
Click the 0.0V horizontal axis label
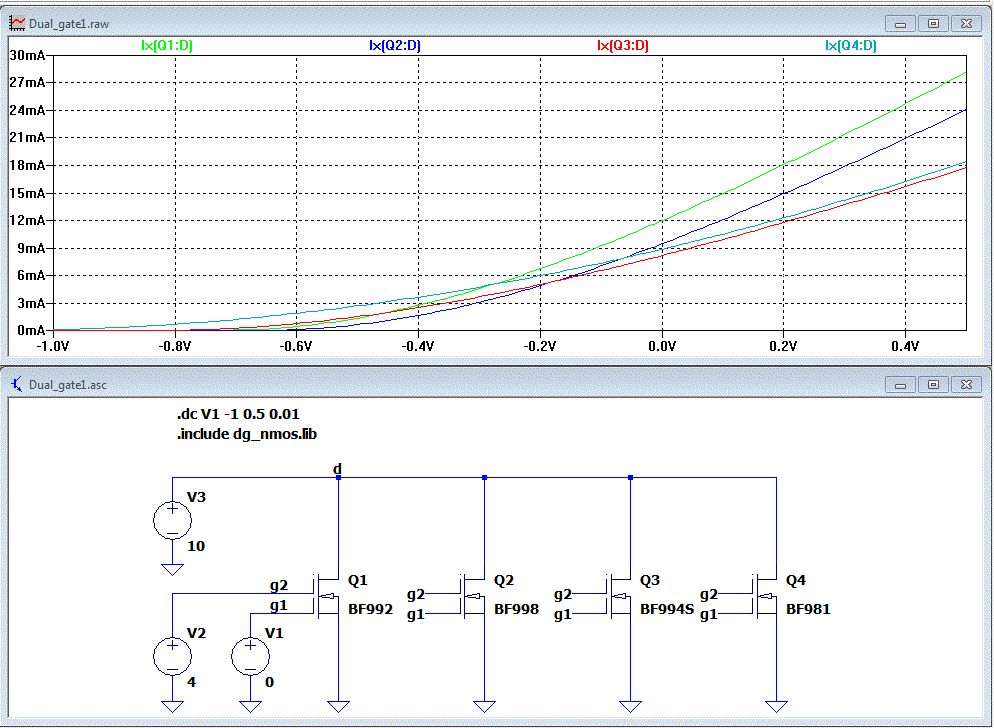(x=662, y=346)
